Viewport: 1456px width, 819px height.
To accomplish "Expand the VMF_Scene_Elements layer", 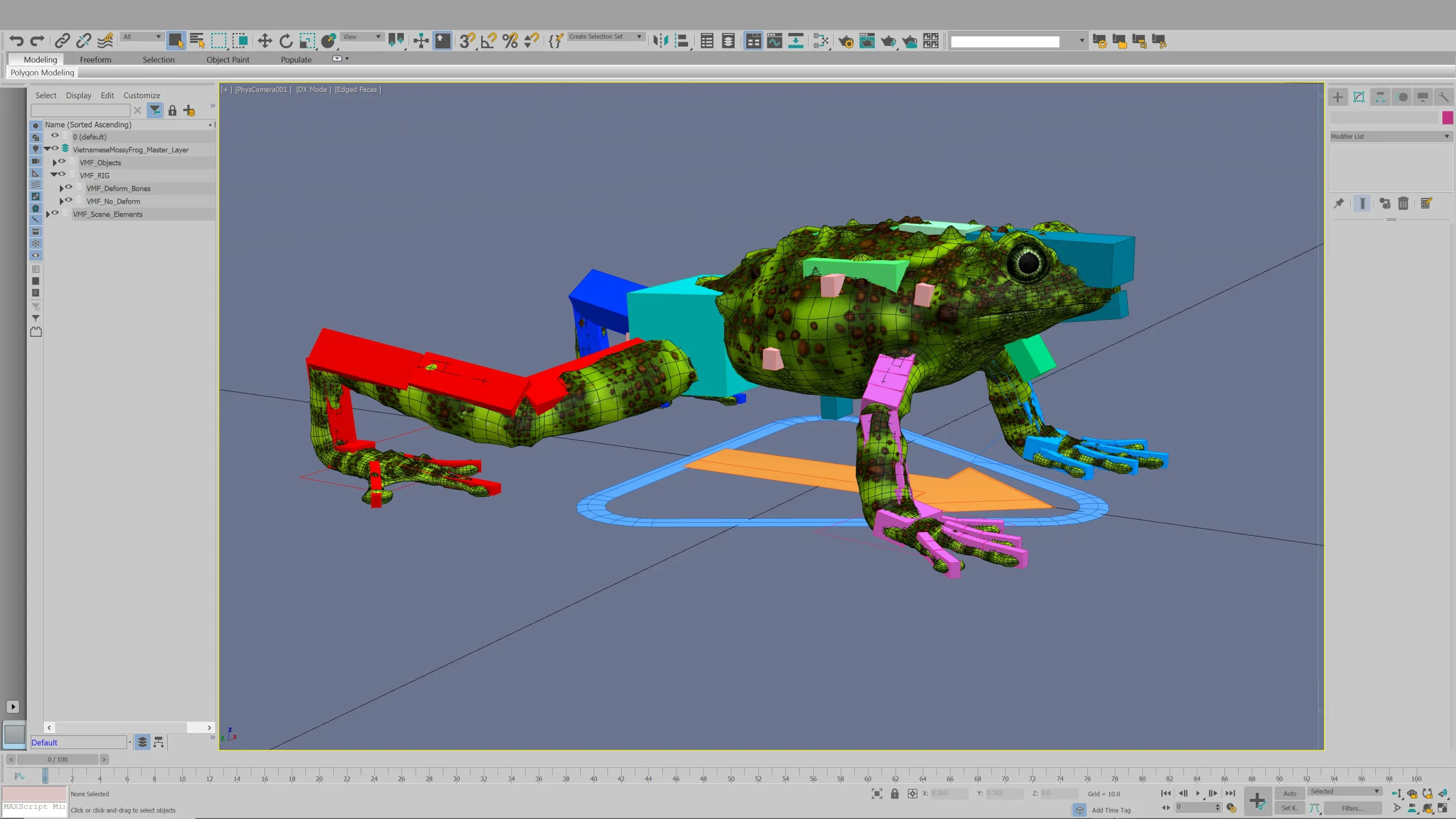I will coord(48,214).
